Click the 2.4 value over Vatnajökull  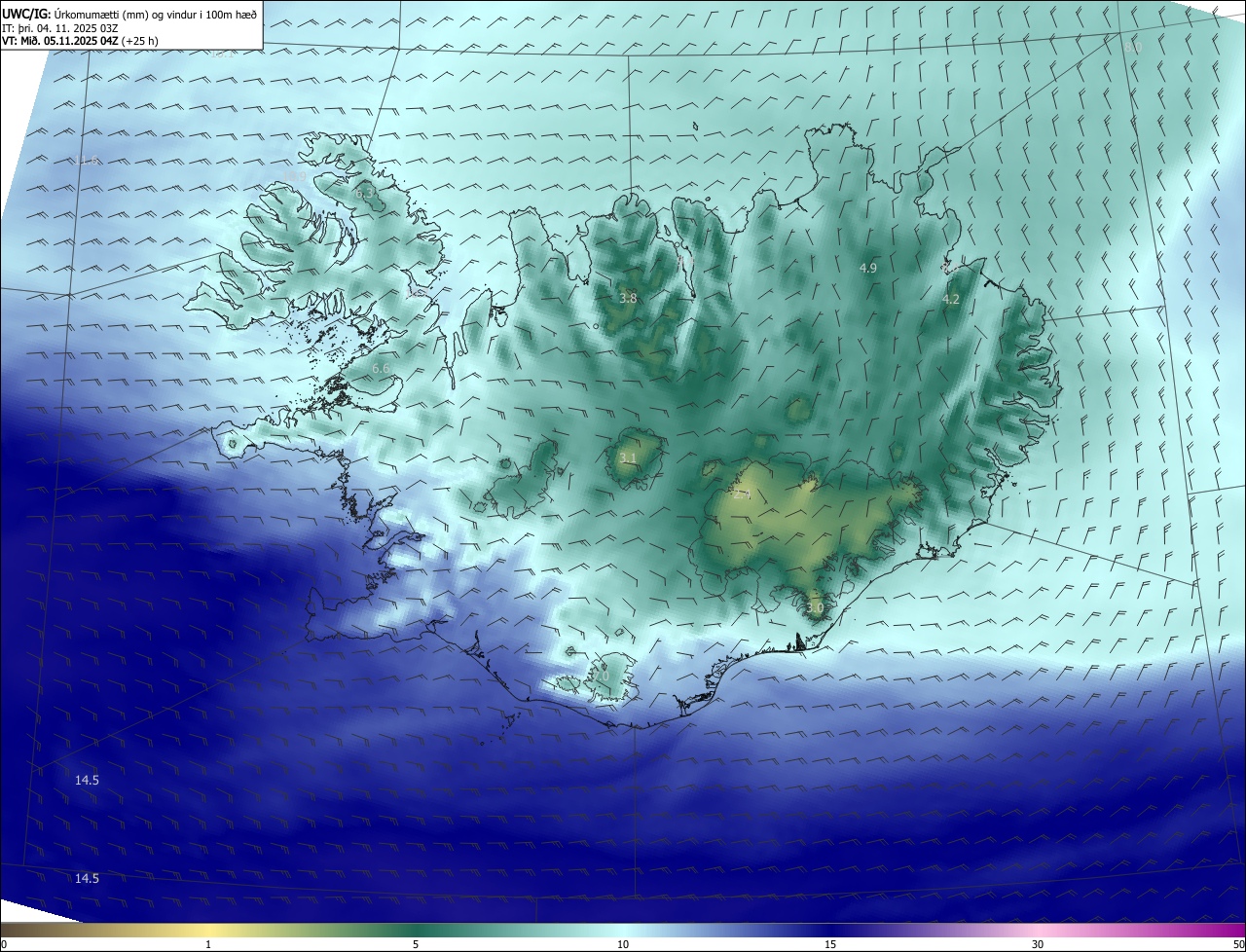click(x=742, y=494)
